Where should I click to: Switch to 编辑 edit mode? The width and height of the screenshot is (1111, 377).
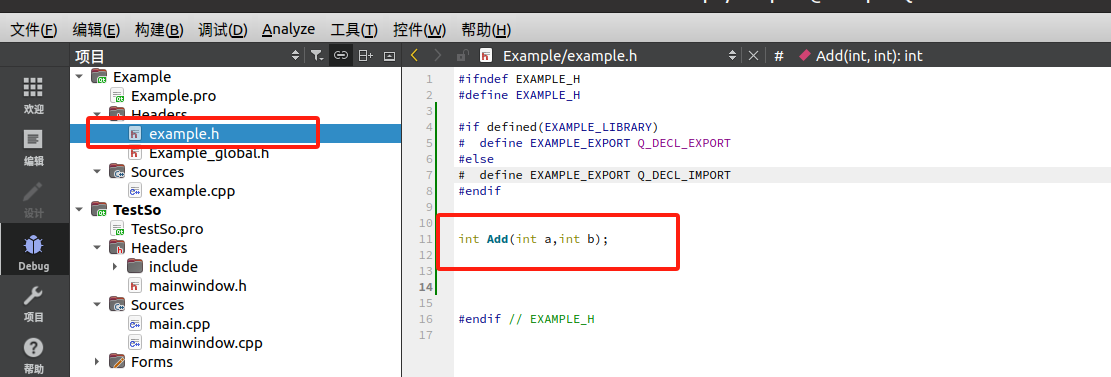click(x=34, y=147)
